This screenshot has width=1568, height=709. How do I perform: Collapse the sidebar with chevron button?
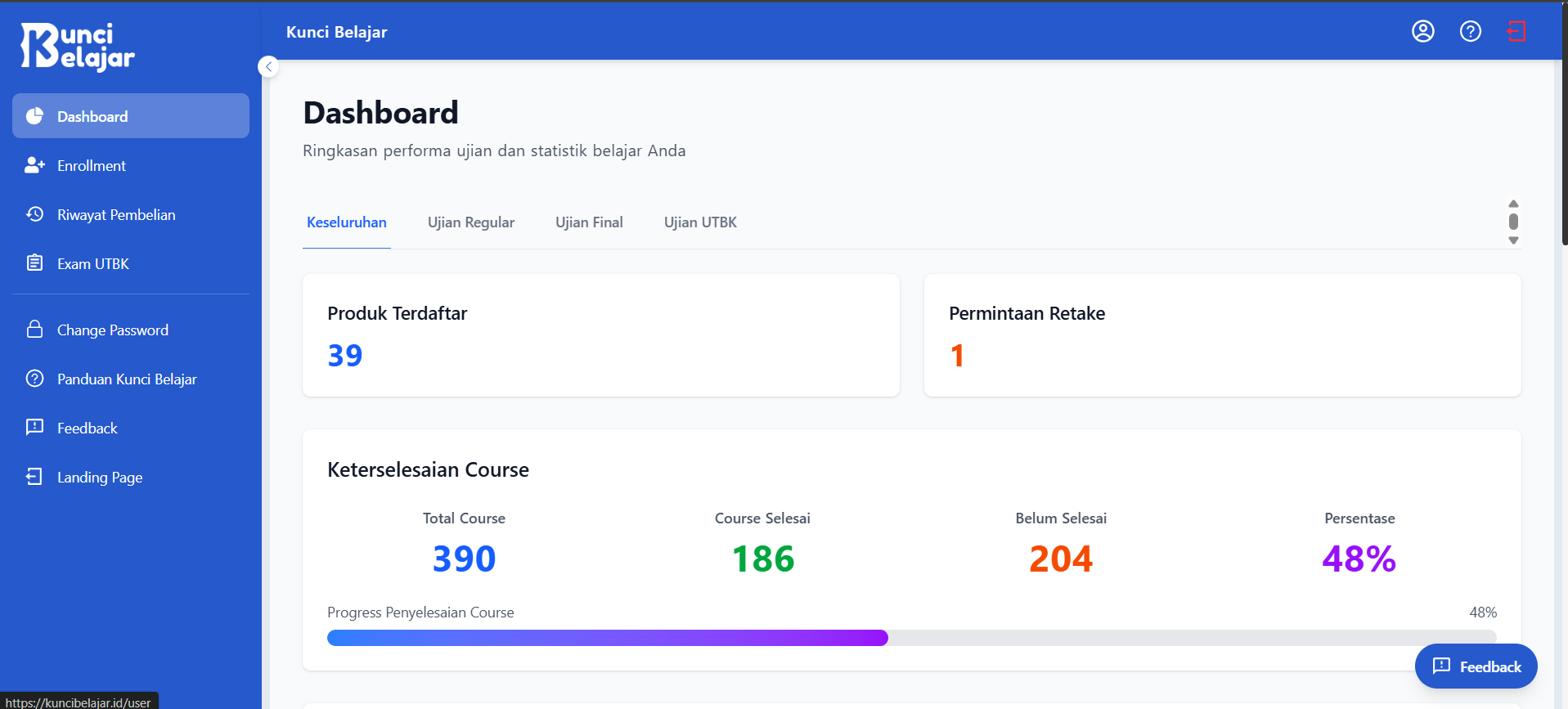point(268,67)
